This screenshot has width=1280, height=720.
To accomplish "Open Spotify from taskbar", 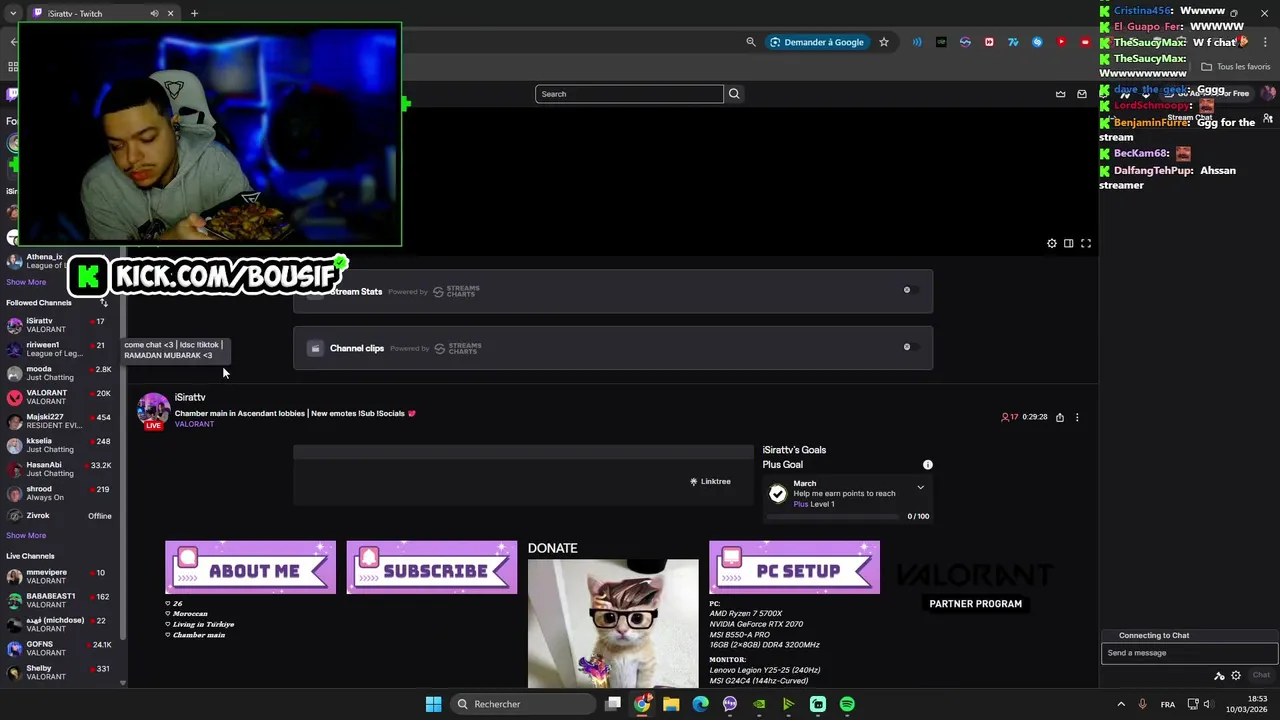I will tap(847, 704).
